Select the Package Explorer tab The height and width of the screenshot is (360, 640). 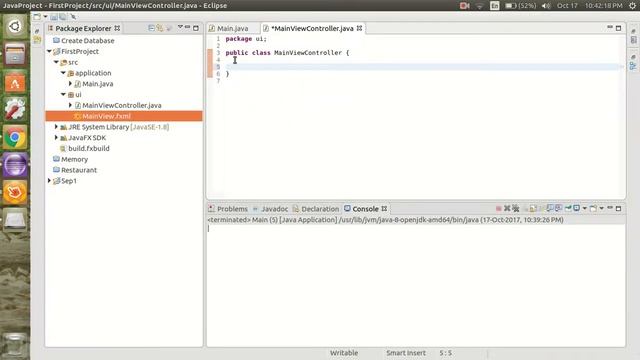point(83,28)
